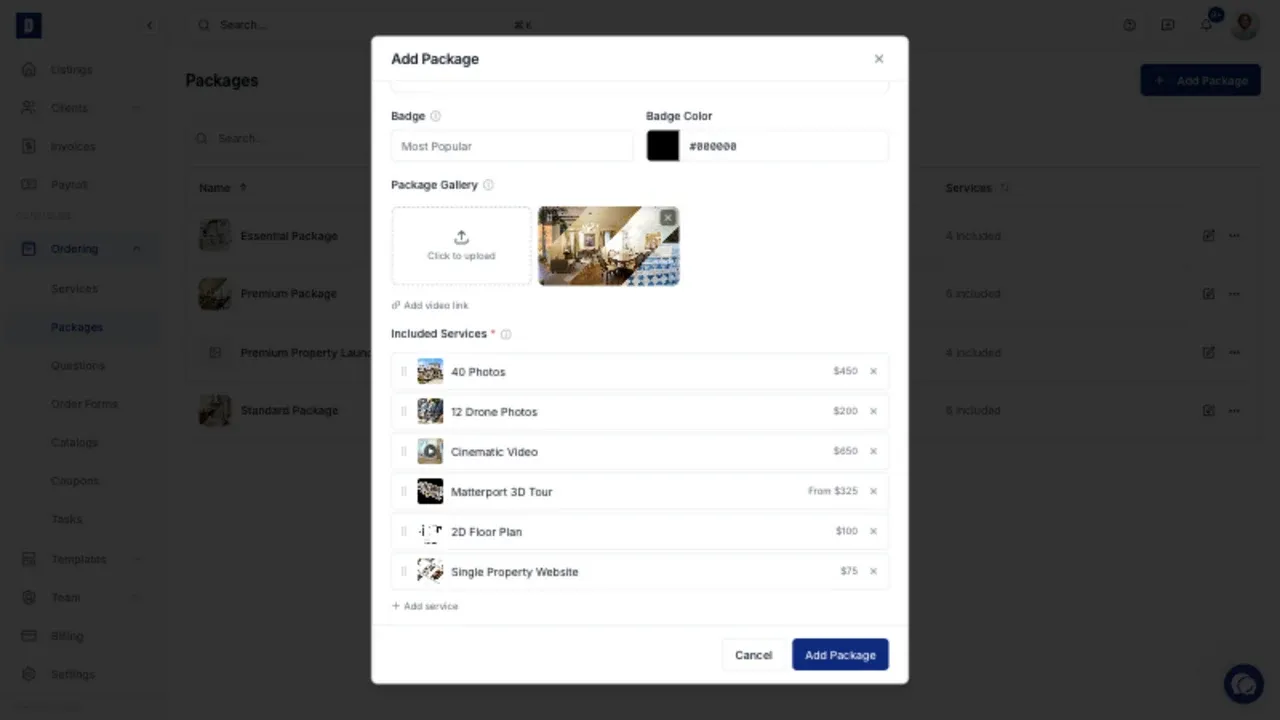Click the Badge info icon
The height and width of the screenshot is (720, 1280).
click(x=435, y=116)
